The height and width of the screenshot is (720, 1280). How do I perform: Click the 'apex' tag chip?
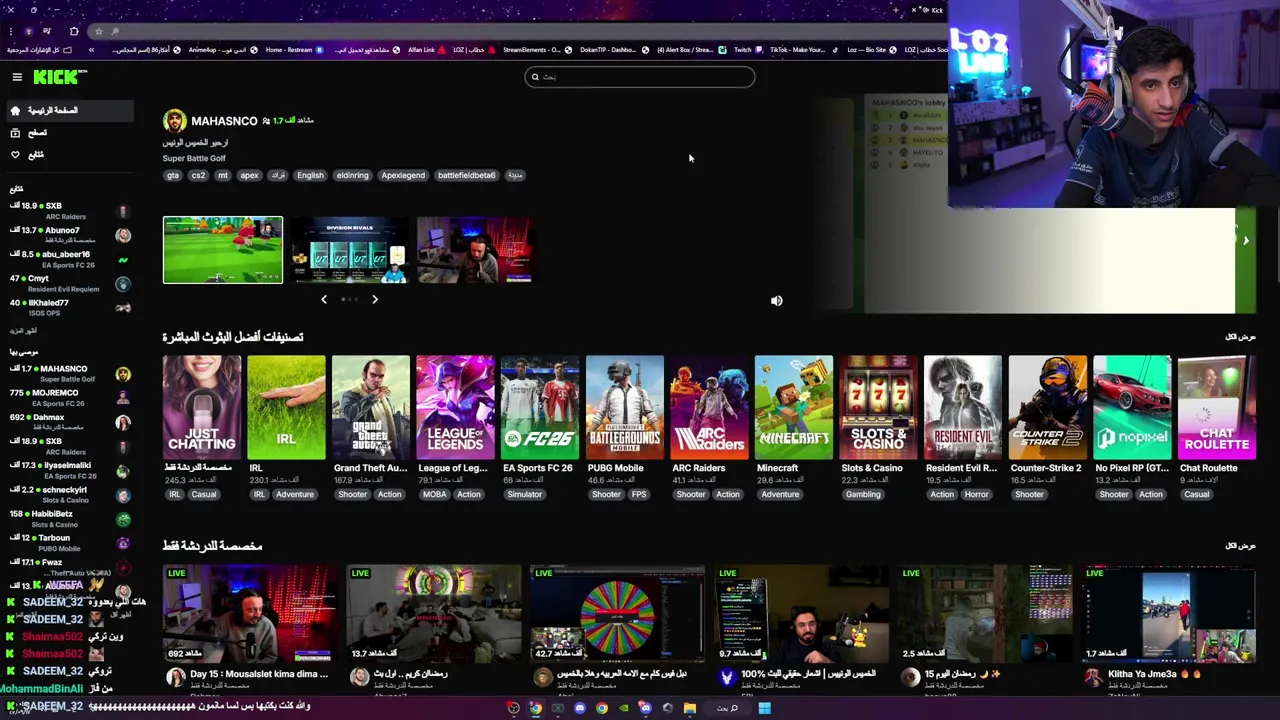(x=249, y=175)
